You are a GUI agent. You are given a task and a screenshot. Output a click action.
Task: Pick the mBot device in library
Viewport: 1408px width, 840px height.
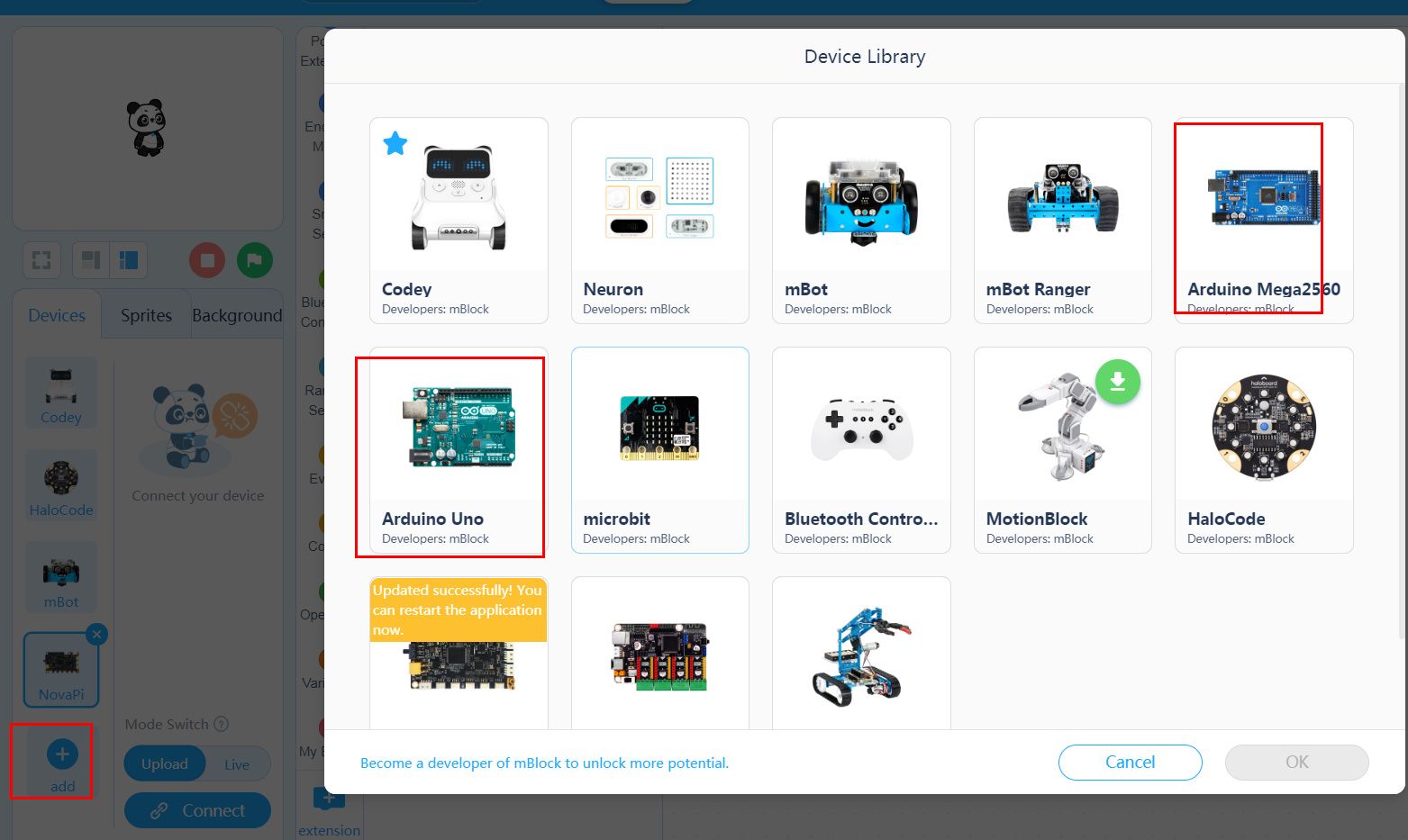point(861,220)
